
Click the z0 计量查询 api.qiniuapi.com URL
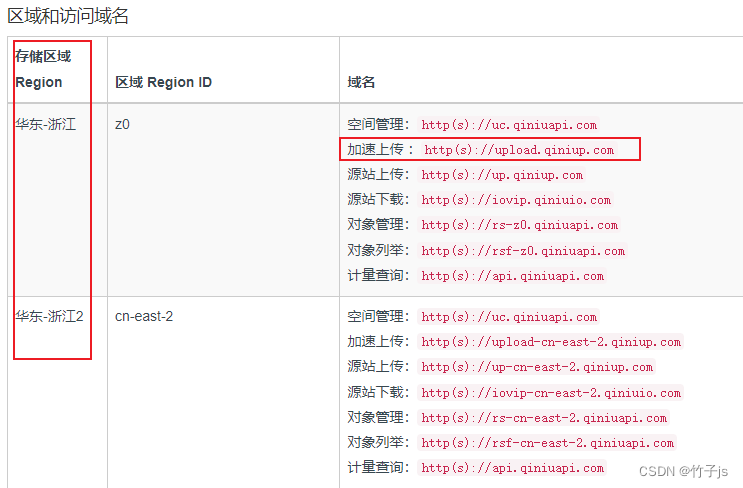(512, 276)
